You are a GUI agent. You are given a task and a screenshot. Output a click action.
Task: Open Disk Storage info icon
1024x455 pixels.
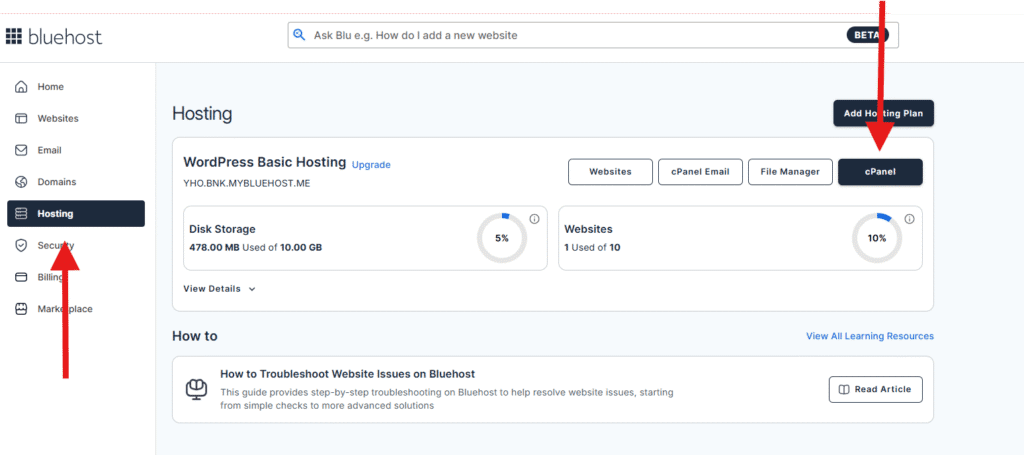click(x=534, y=219)
